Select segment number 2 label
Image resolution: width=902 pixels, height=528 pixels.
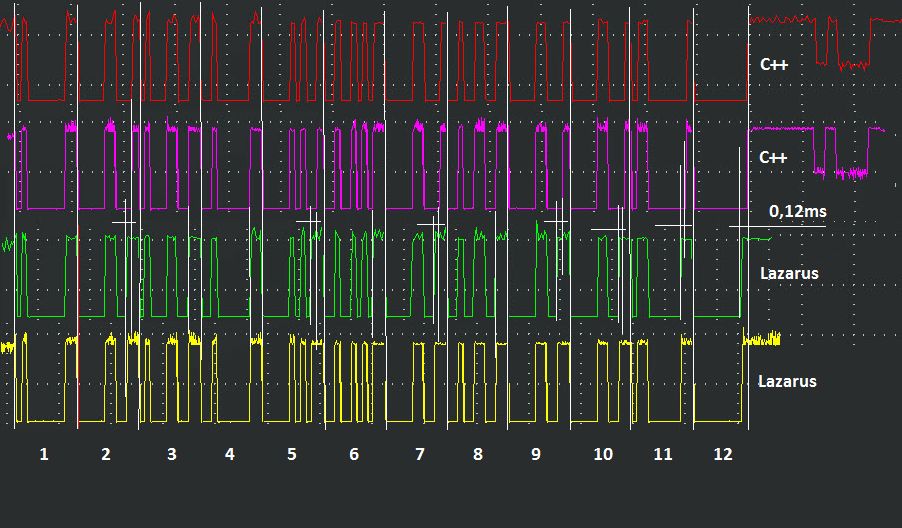pos(106,454)
